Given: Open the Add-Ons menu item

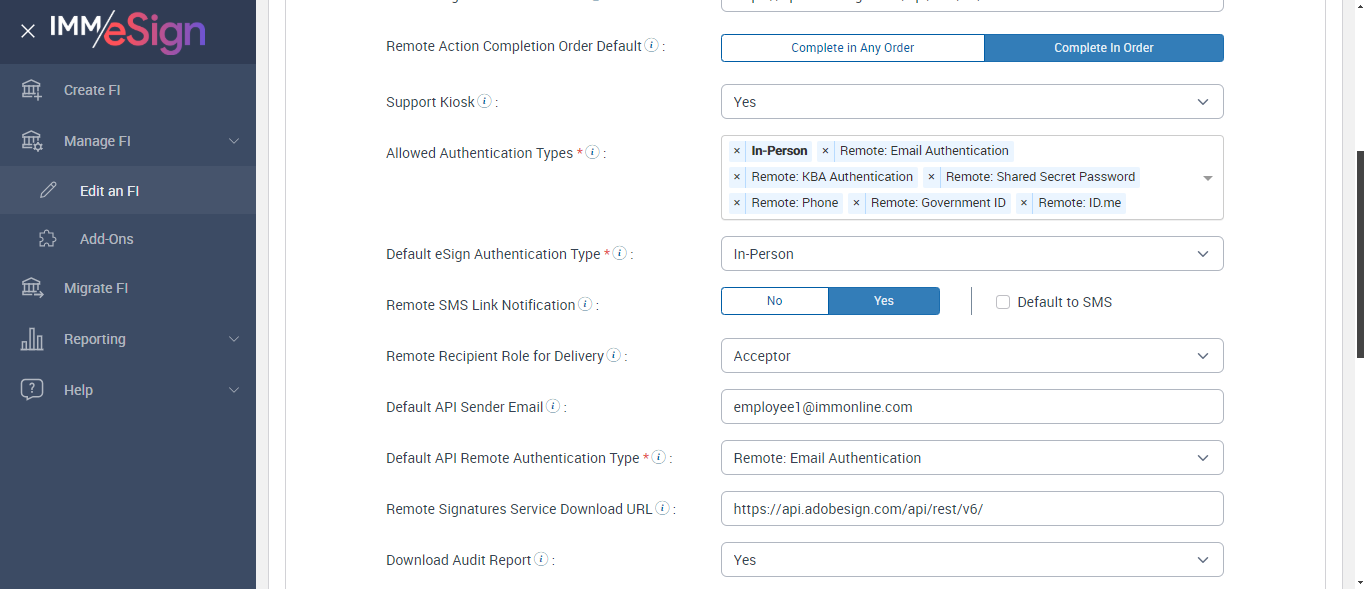Looking at the screenshot, I should coord(106,239).
